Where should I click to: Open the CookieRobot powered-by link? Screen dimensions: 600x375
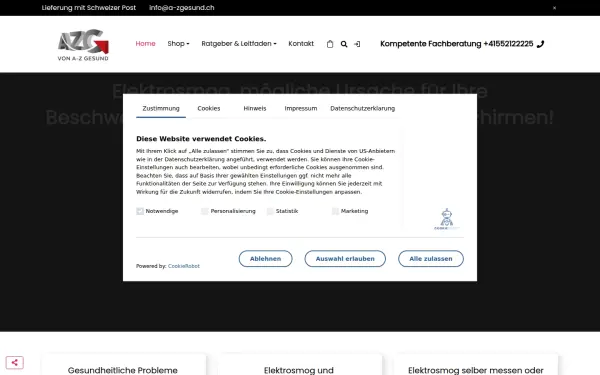184,266
